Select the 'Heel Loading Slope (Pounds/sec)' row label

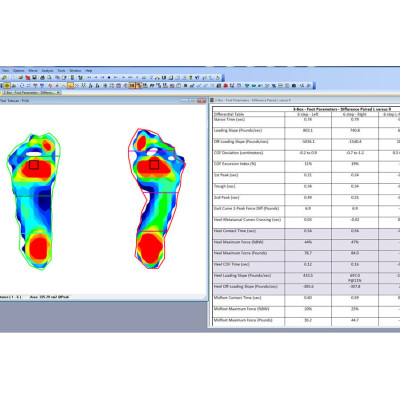click(242, 275)
